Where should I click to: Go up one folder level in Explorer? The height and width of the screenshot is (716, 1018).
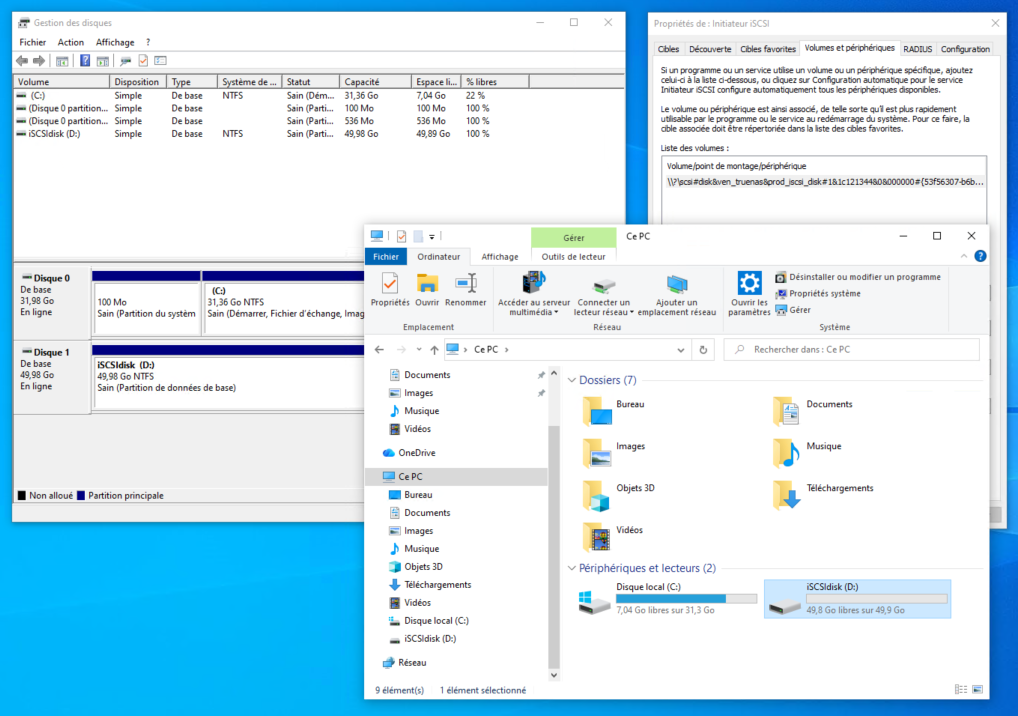tap(434, 350)
